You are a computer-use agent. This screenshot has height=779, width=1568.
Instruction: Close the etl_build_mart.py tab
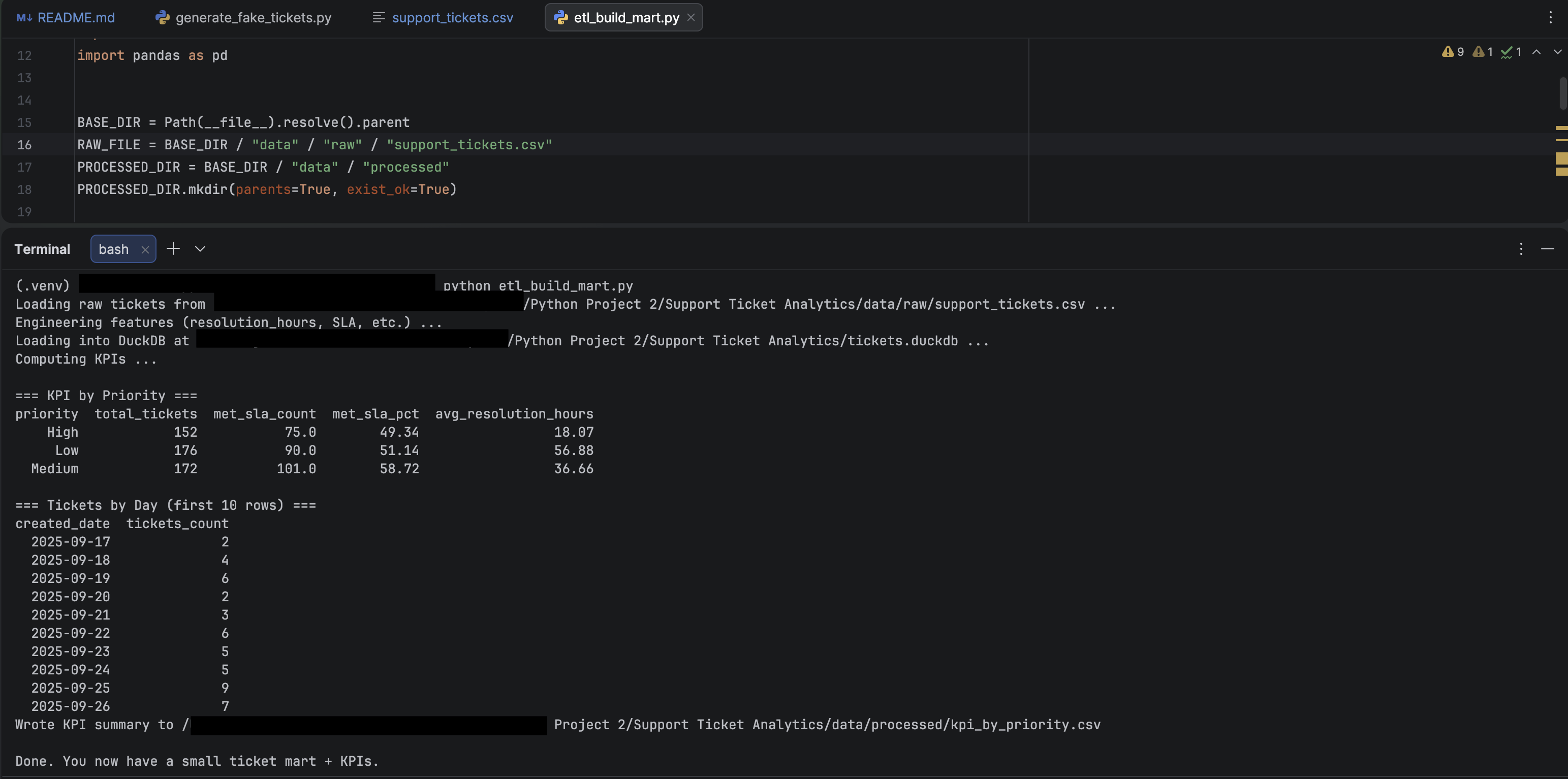691,17
